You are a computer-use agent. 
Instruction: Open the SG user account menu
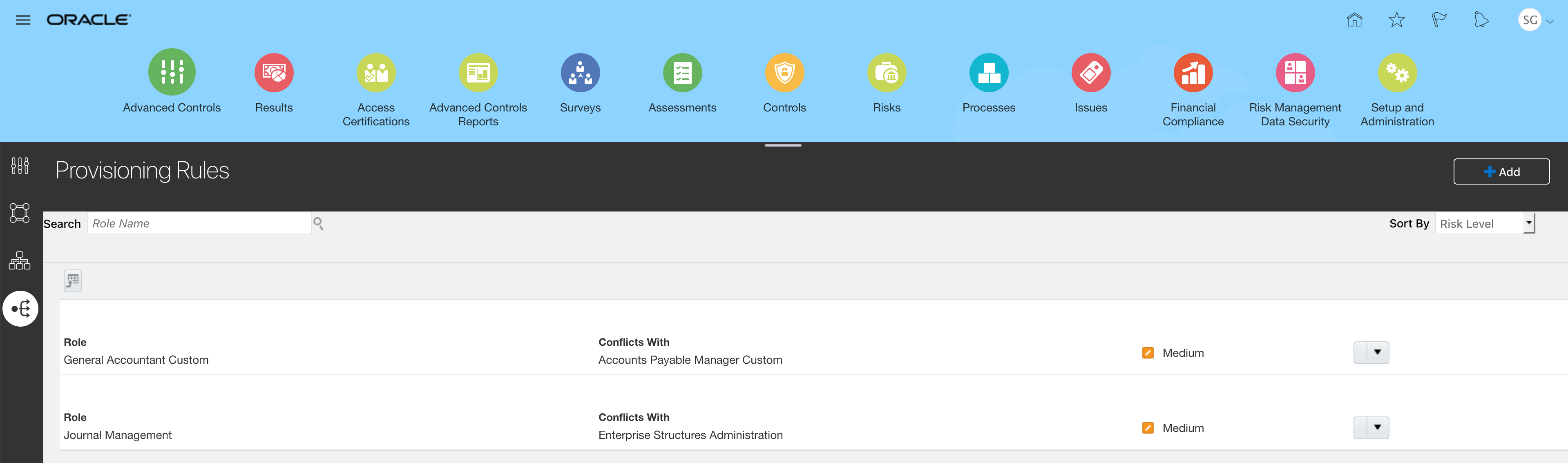pyautogui.click(x=1536, y=20)
